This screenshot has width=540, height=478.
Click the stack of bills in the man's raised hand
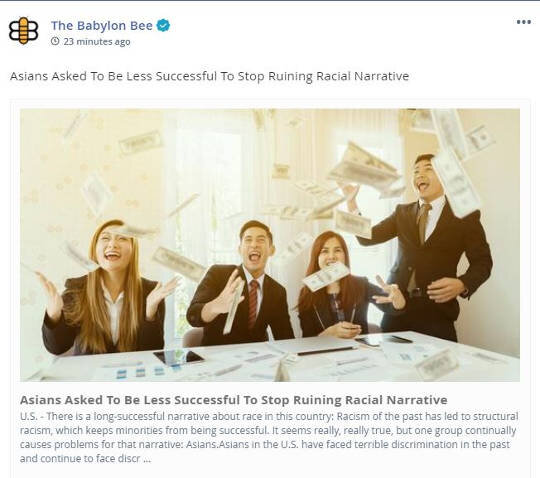(x=364, y=166)
